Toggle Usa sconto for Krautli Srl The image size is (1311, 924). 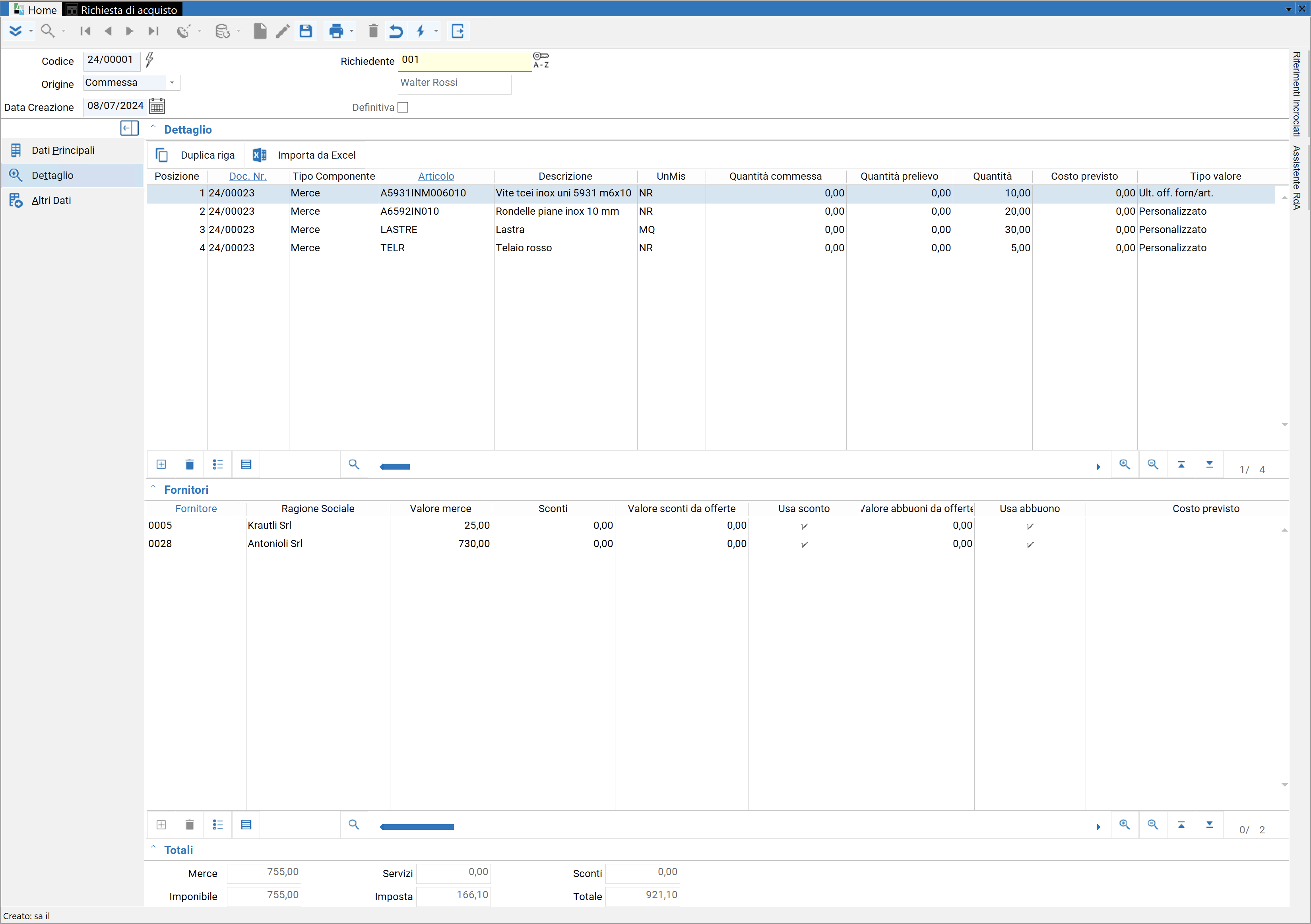(x=804, y=526)
